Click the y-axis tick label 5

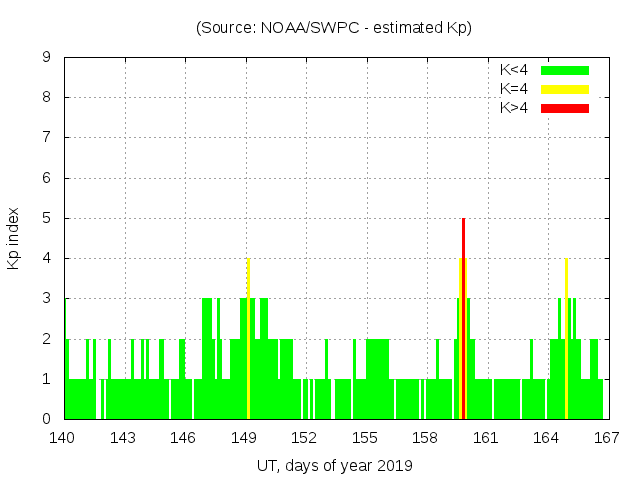[47, 218]
